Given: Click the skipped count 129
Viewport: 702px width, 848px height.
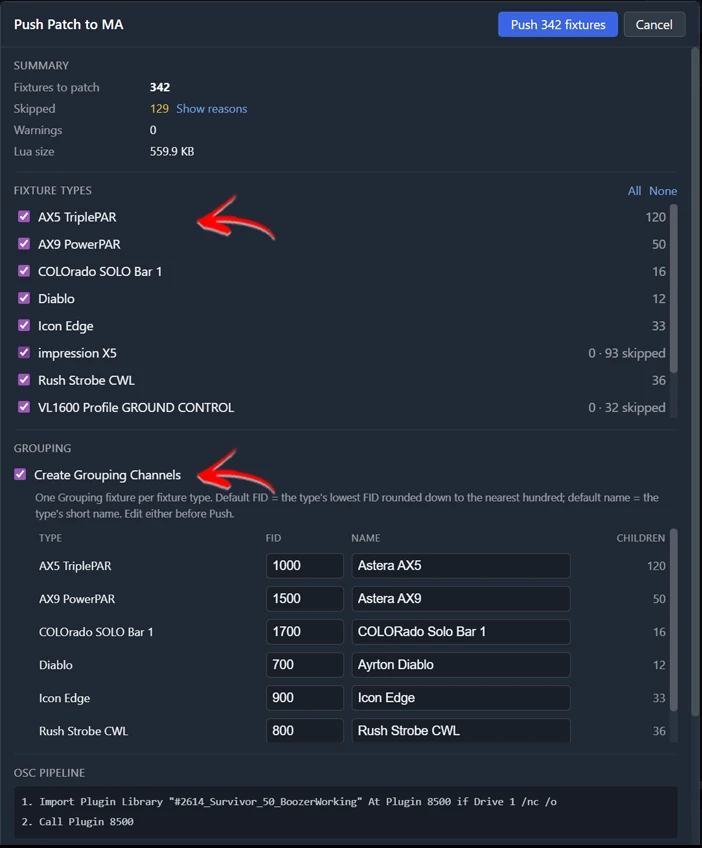Looking at the screenshot, I should pos(159,109).
